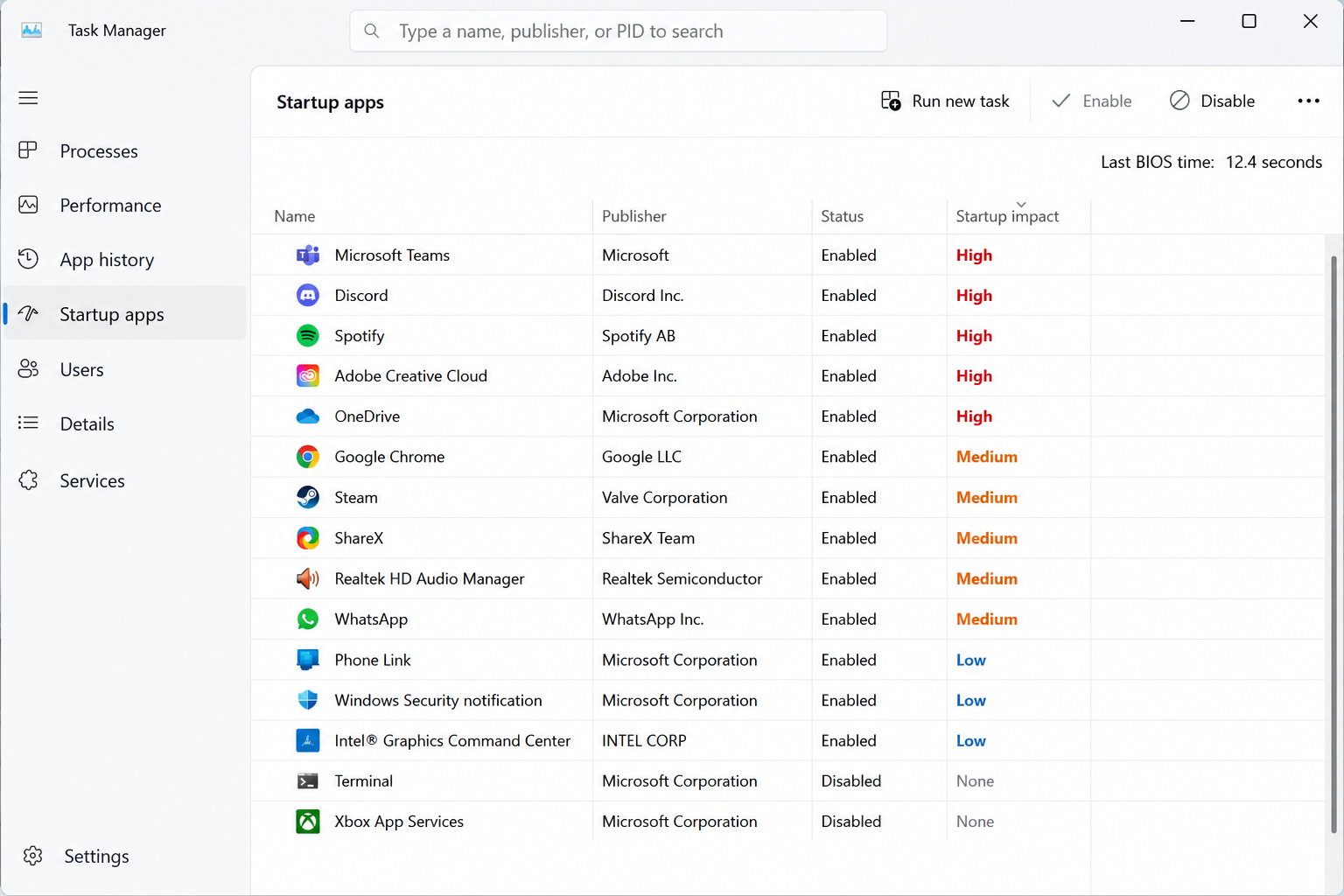
Task: Click the Performance sidebar icon
Action: coord(28,205)
